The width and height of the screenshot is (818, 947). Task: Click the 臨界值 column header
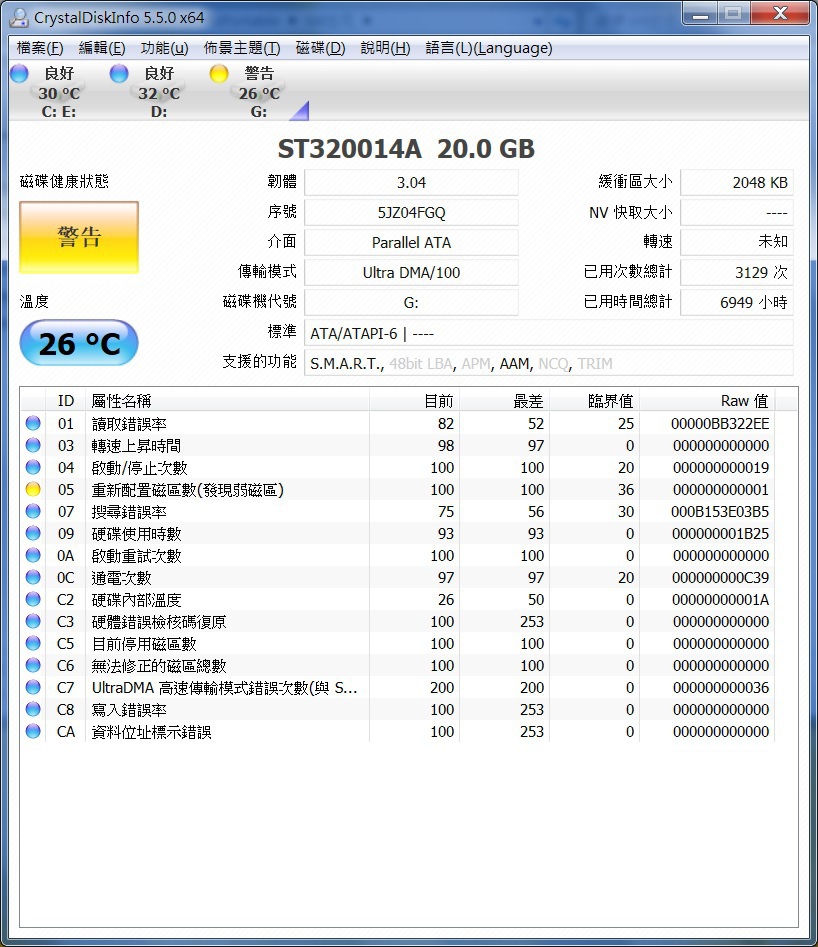(x=594, y=401)
